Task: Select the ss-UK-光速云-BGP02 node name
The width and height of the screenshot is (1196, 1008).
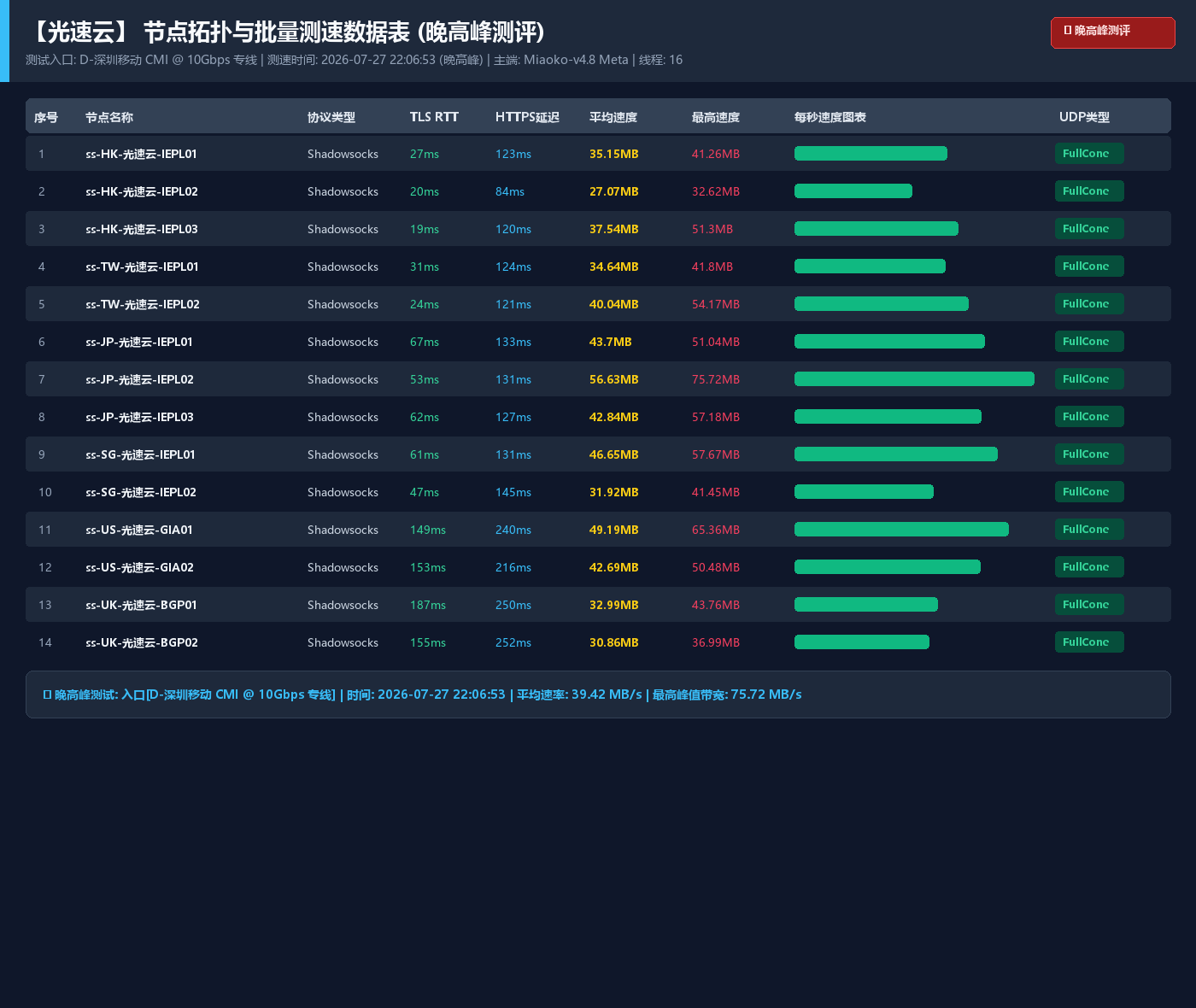Action: pyautogui.click(x=142, y=642)
